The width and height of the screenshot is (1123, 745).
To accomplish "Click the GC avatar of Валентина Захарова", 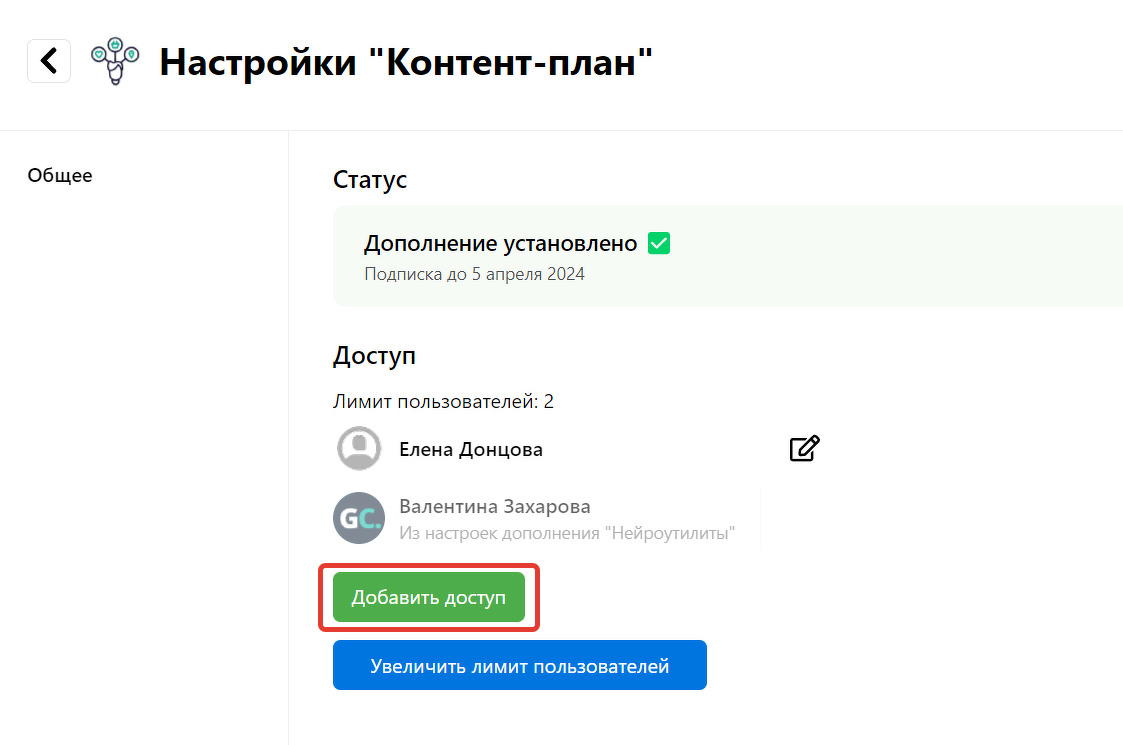I will pyautogui.click(x=358, y=517).
